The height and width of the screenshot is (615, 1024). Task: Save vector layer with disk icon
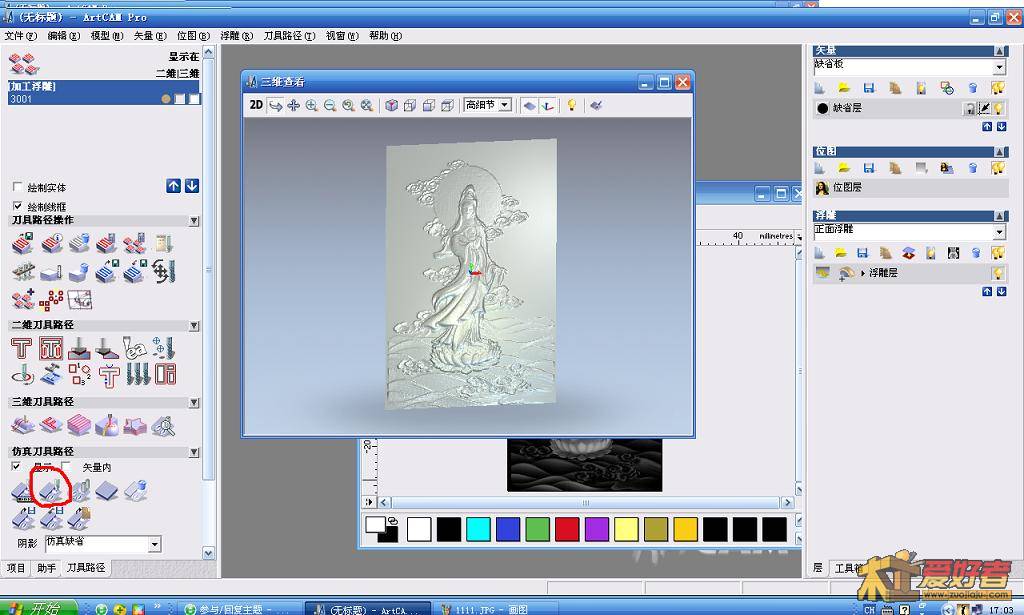point(869,88)
